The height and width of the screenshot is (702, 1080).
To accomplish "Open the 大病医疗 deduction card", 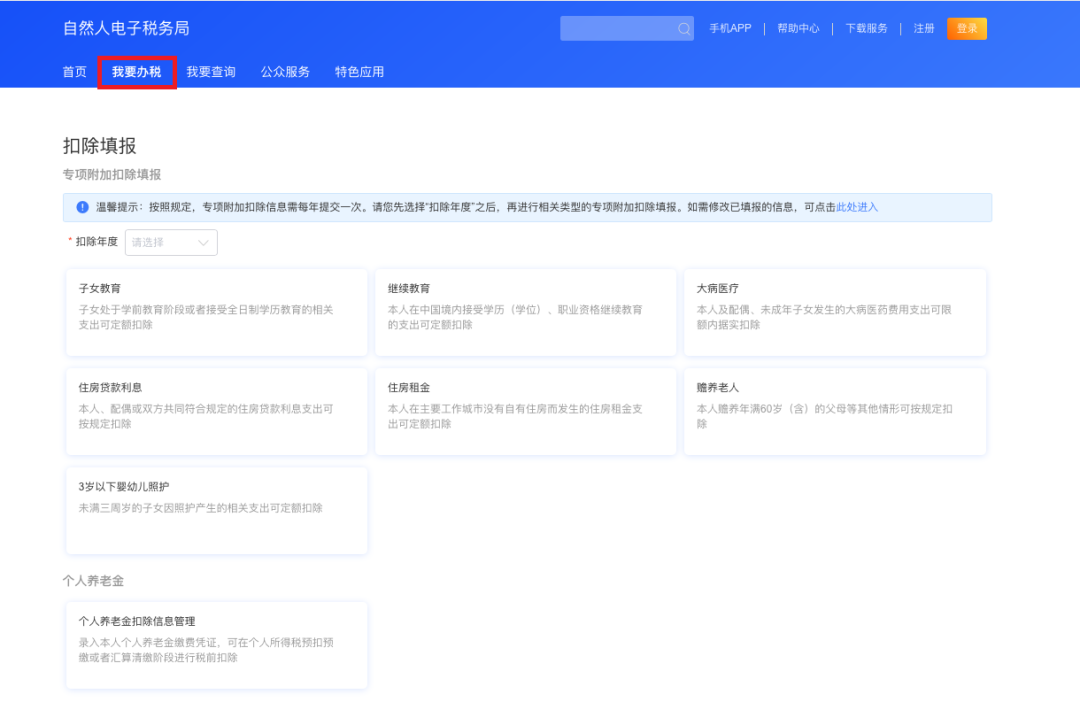I will [835, 312].
